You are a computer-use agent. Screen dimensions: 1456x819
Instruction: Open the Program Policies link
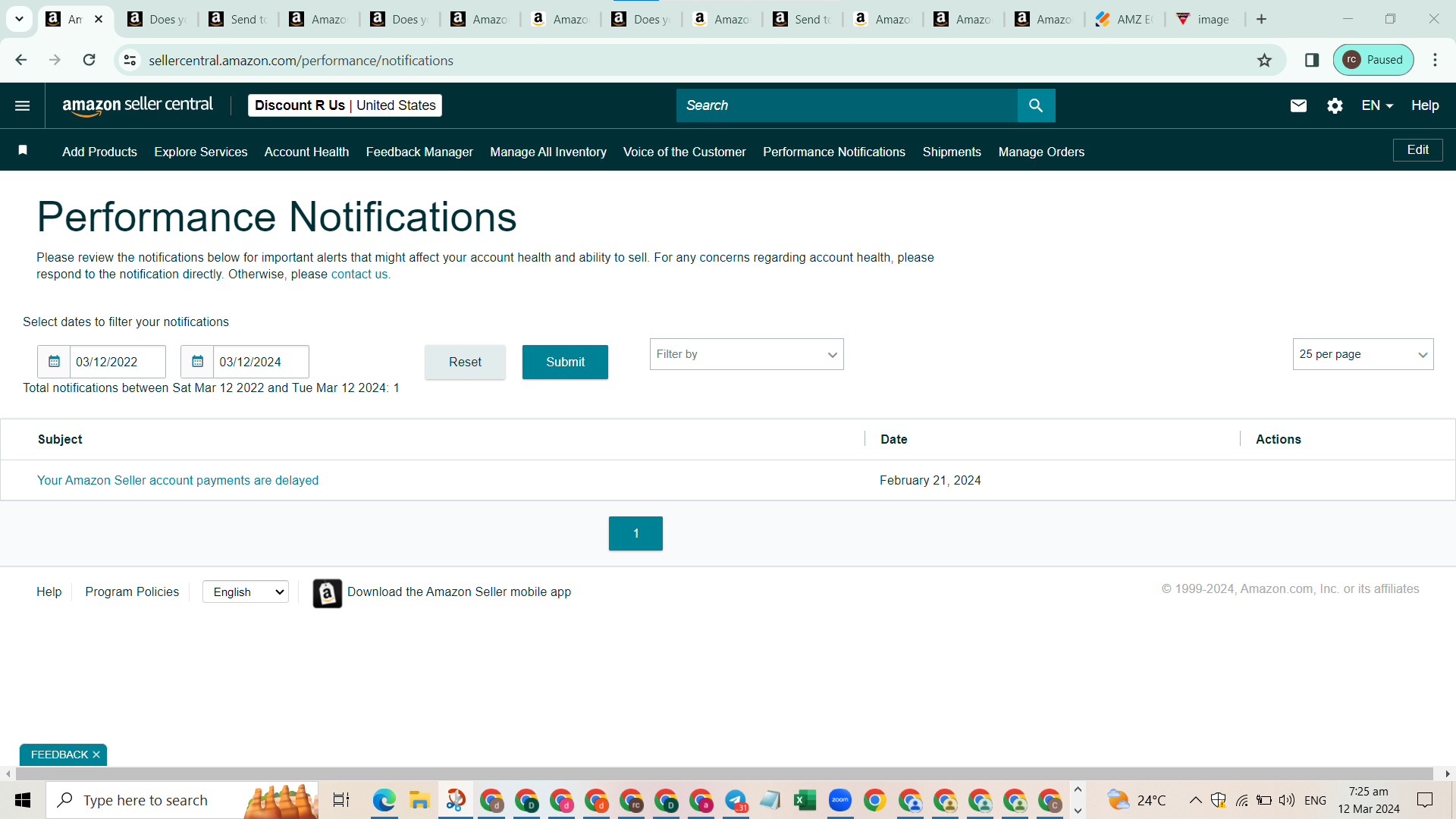tap(132, 591)
